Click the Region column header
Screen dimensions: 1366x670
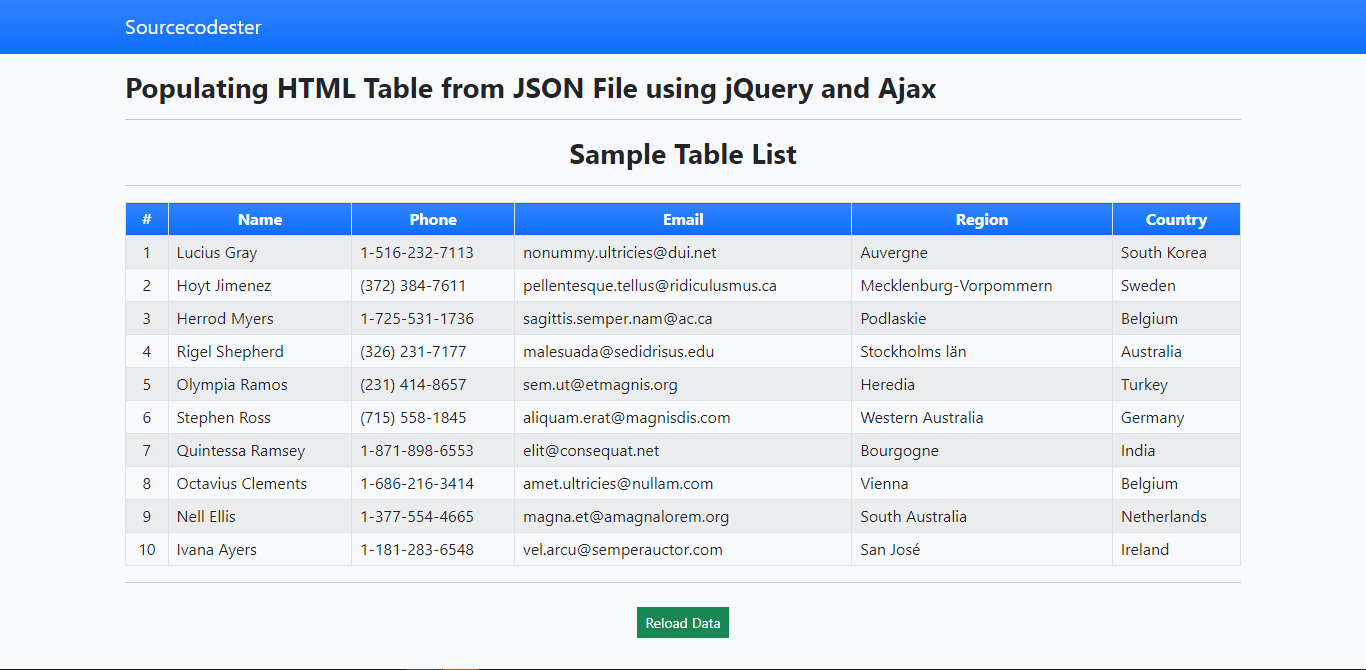pos(981,219)
